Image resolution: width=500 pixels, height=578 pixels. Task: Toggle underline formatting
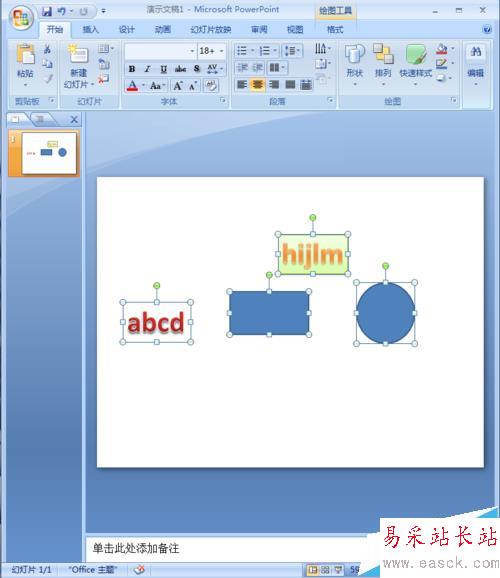tap(164, 69)
